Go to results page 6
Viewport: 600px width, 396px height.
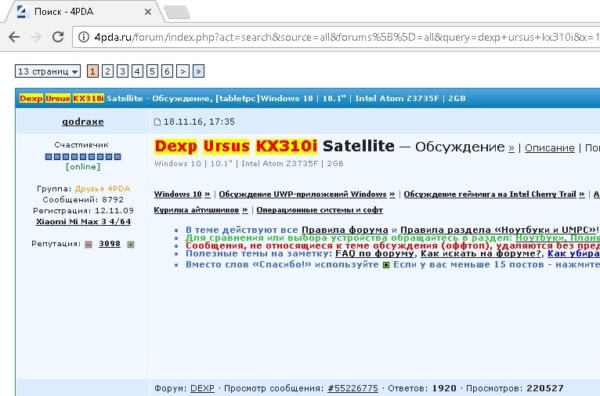pos(167,71)
